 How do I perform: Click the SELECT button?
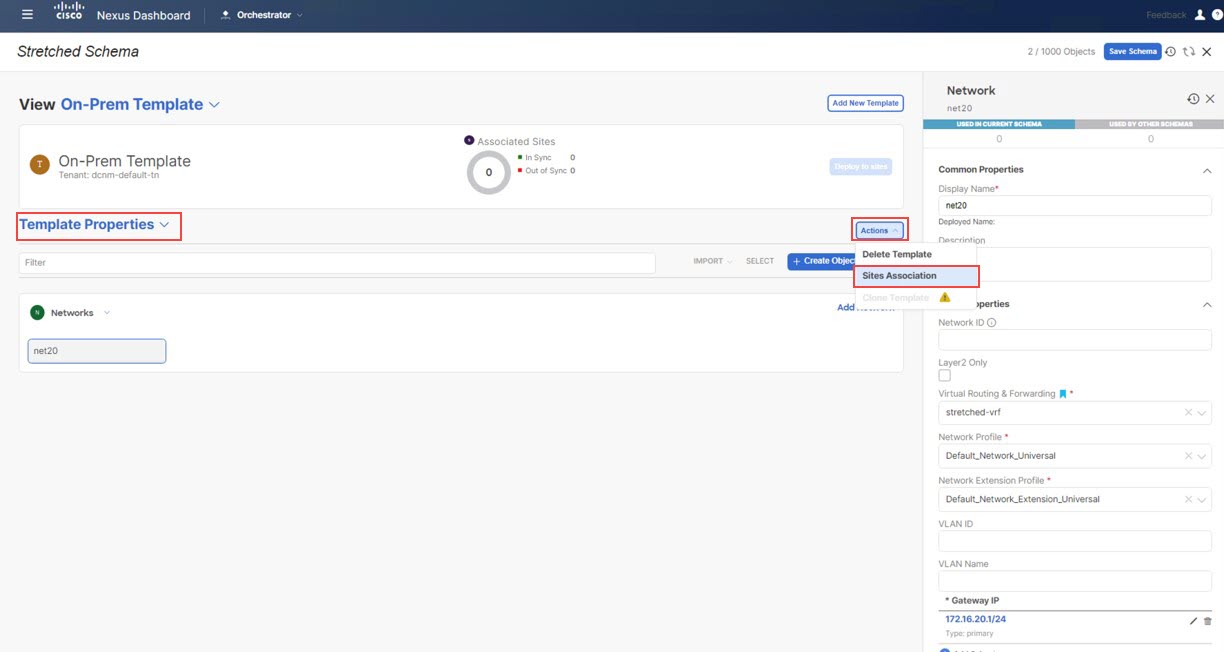(760, 262)
